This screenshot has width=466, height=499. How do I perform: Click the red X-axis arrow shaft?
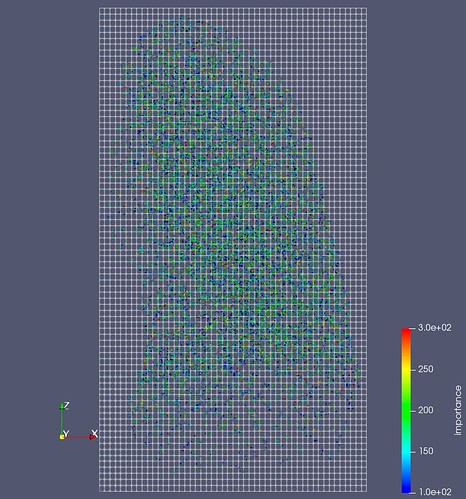[77, 437]
